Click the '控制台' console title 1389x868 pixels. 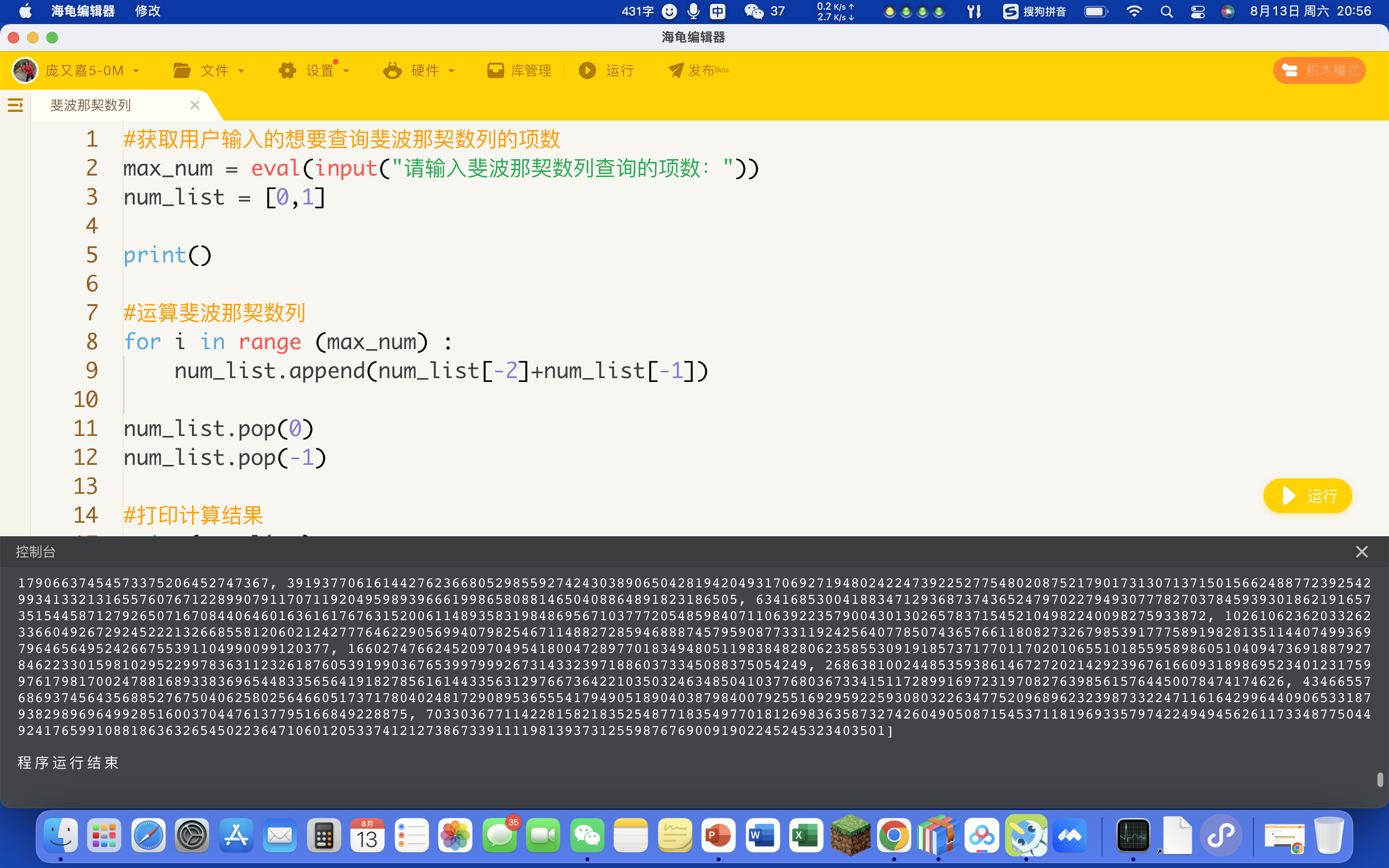[36, 552]
